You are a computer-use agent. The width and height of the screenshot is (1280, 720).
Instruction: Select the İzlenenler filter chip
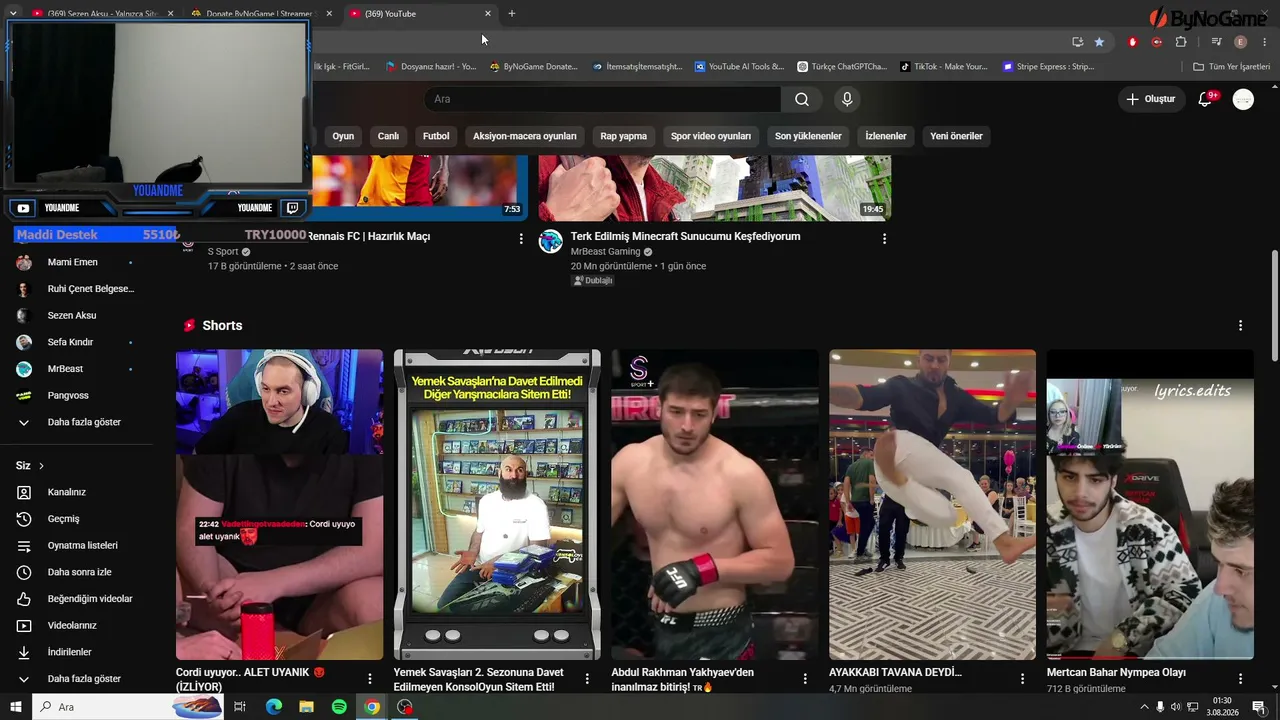pyautogui.click(x=886, y=136)
